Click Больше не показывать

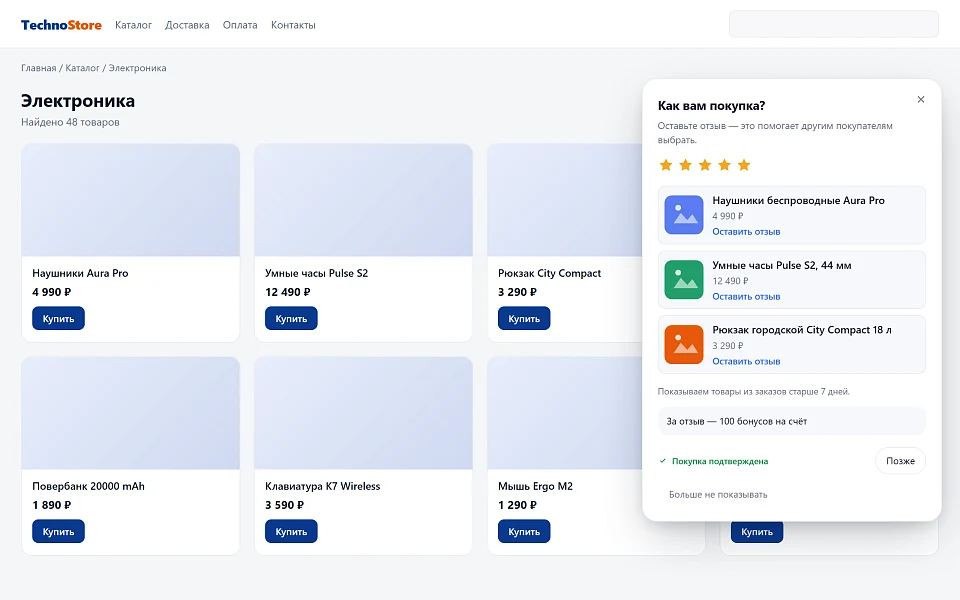[x=718, y=495]
